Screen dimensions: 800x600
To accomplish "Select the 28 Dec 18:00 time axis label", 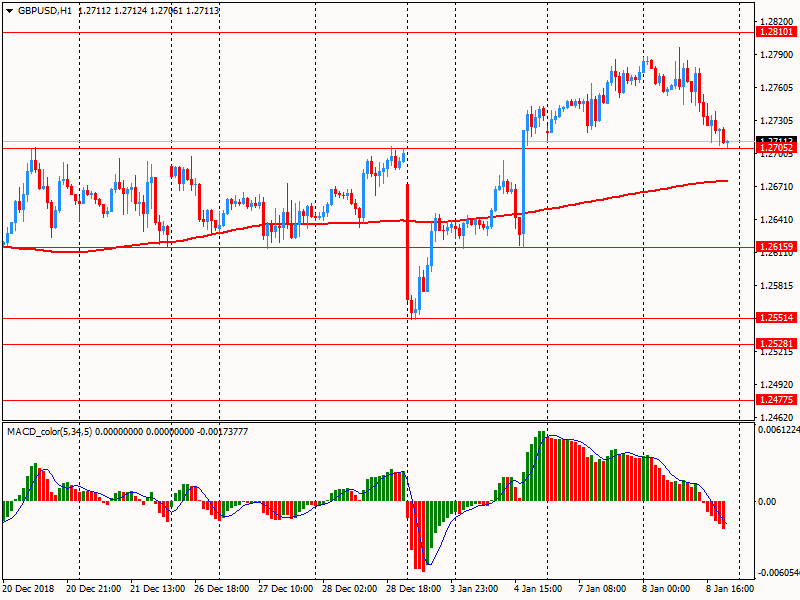I will pos(413,589).
